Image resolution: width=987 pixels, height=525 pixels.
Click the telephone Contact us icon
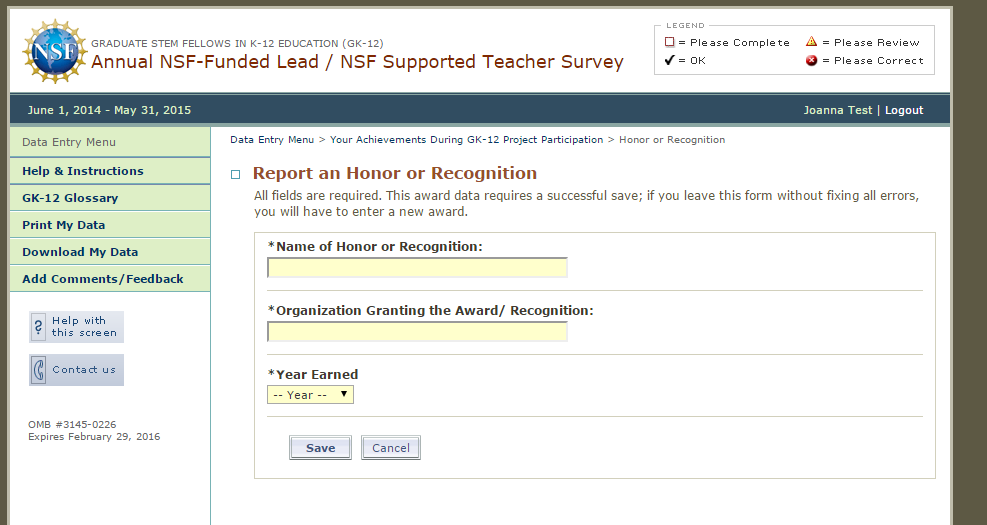coord(39,369)
